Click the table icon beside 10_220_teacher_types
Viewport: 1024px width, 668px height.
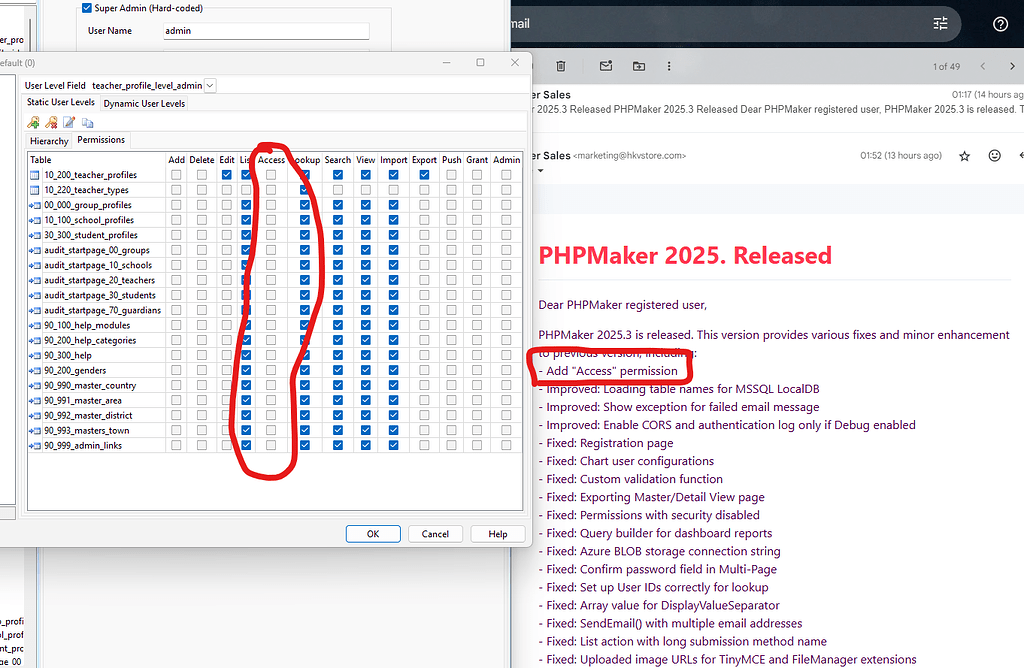point(35,190)
